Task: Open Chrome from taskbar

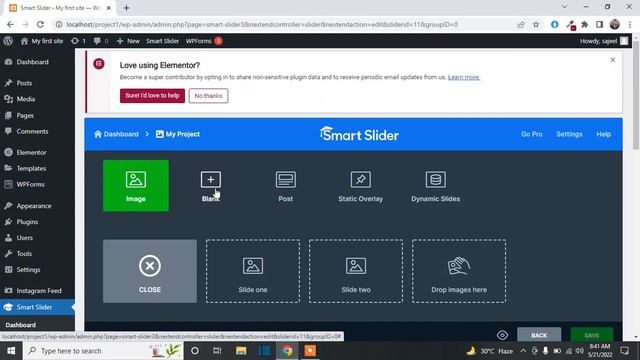Action: tap(287, 351)
